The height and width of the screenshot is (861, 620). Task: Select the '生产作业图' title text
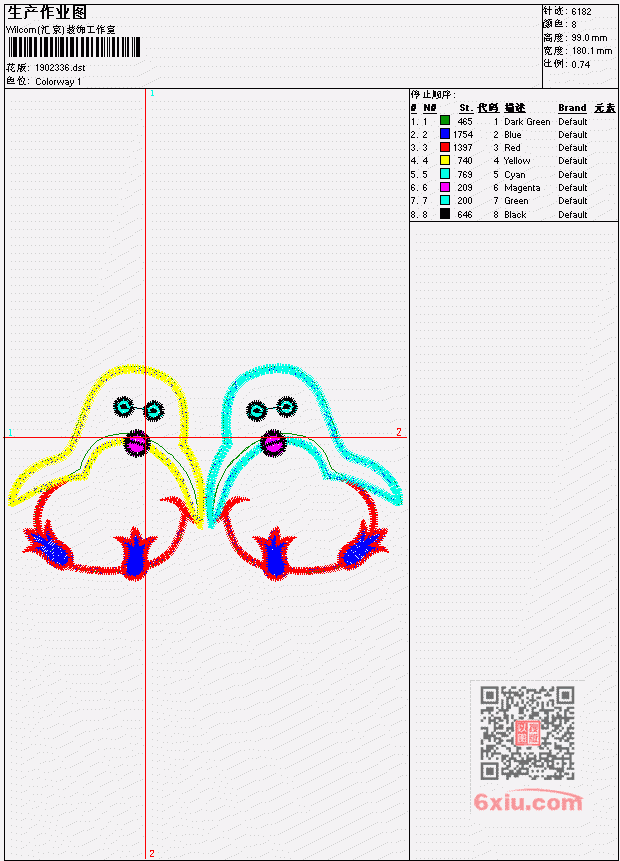pyautogui.click(x=47, y=13)
